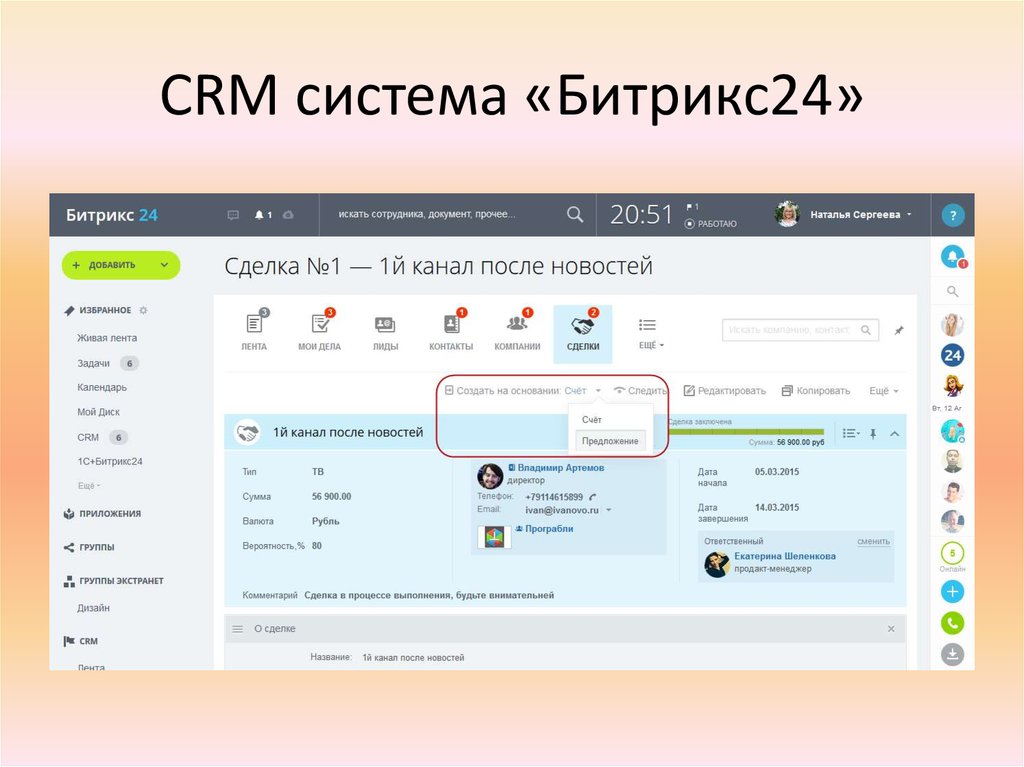The width and height of the screenshot is (1024, 767).
Task: Click Екатерина Шеленкова's avatar
Action: point(716,564)
